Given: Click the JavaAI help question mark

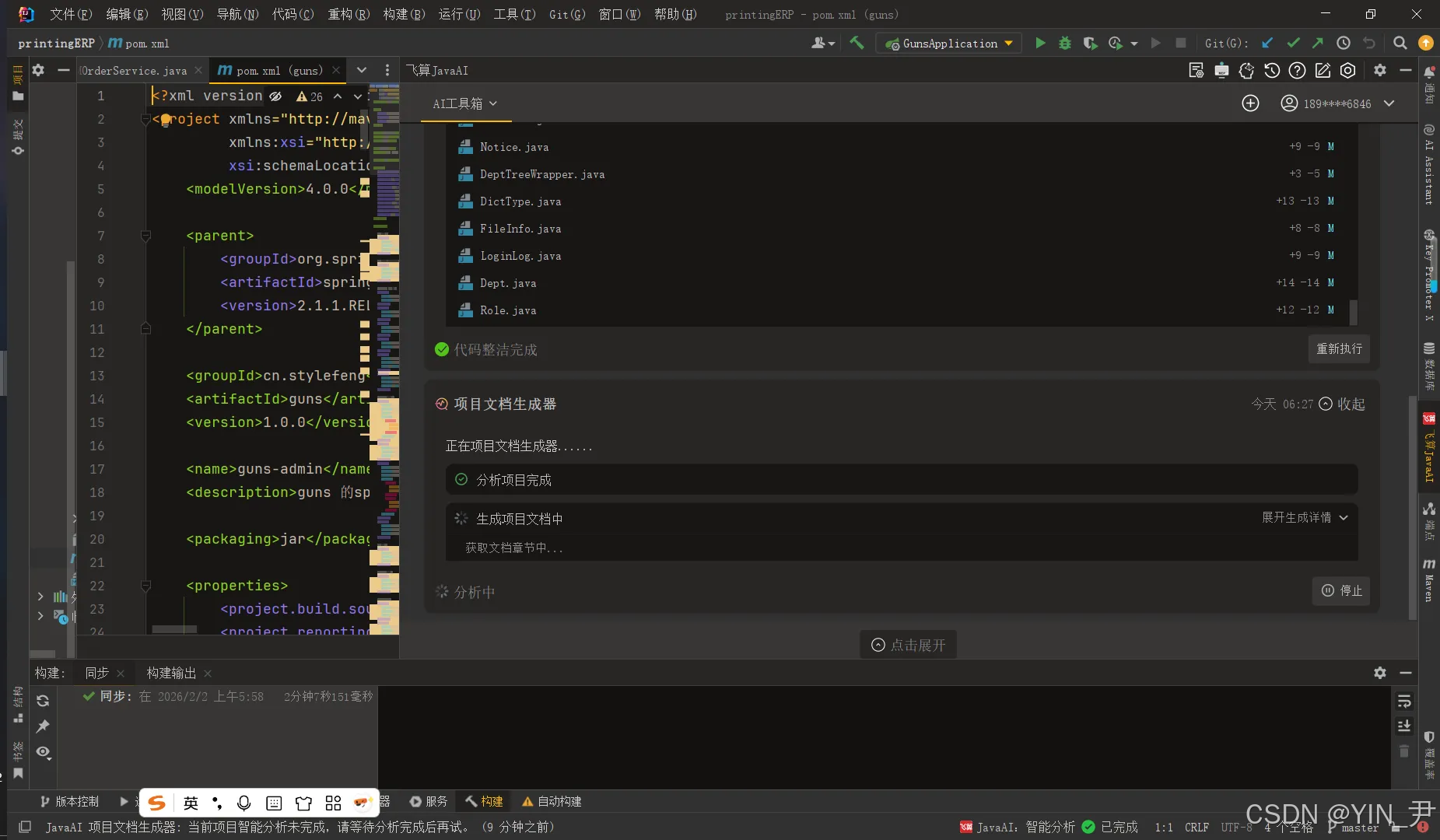Looking at the screenshot, I should pos(1297,71).
